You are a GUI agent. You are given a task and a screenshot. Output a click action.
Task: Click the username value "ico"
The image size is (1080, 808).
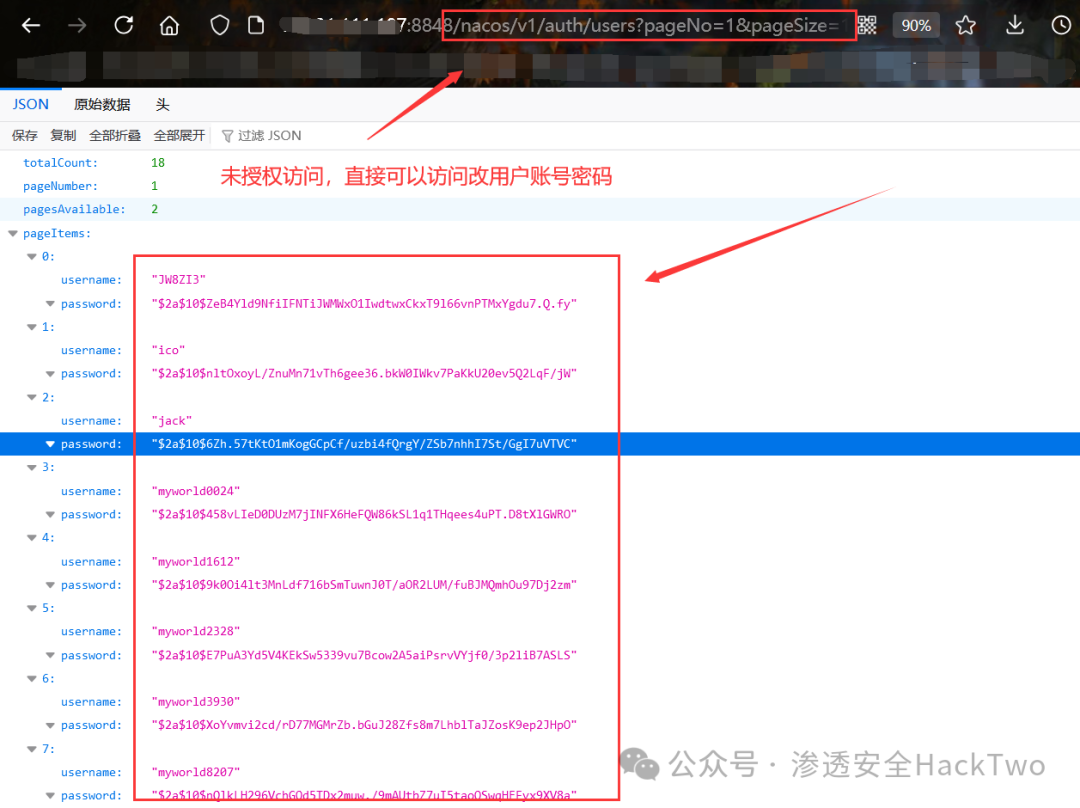pos(168,350)
